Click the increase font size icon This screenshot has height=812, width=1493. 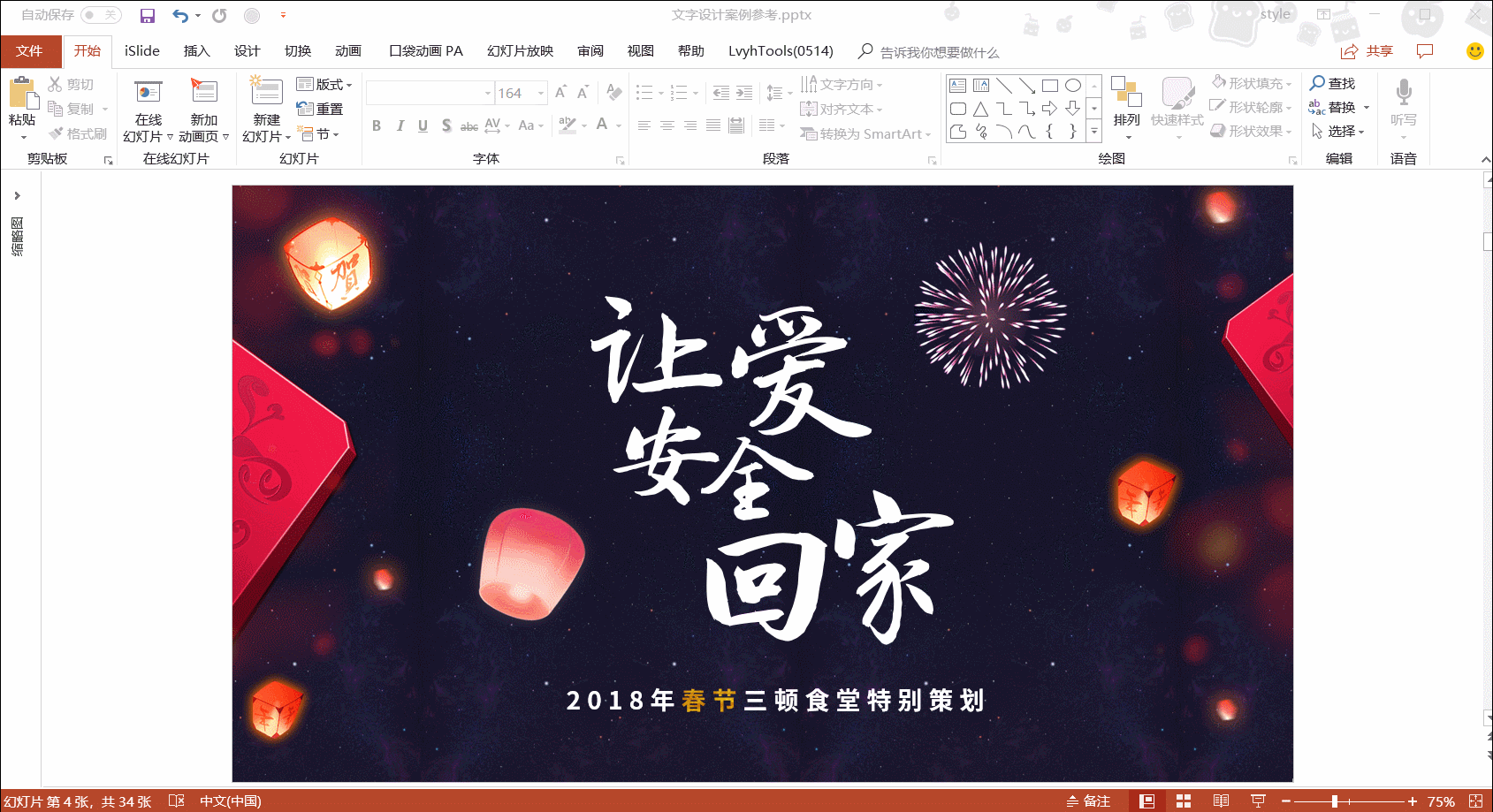561,92
